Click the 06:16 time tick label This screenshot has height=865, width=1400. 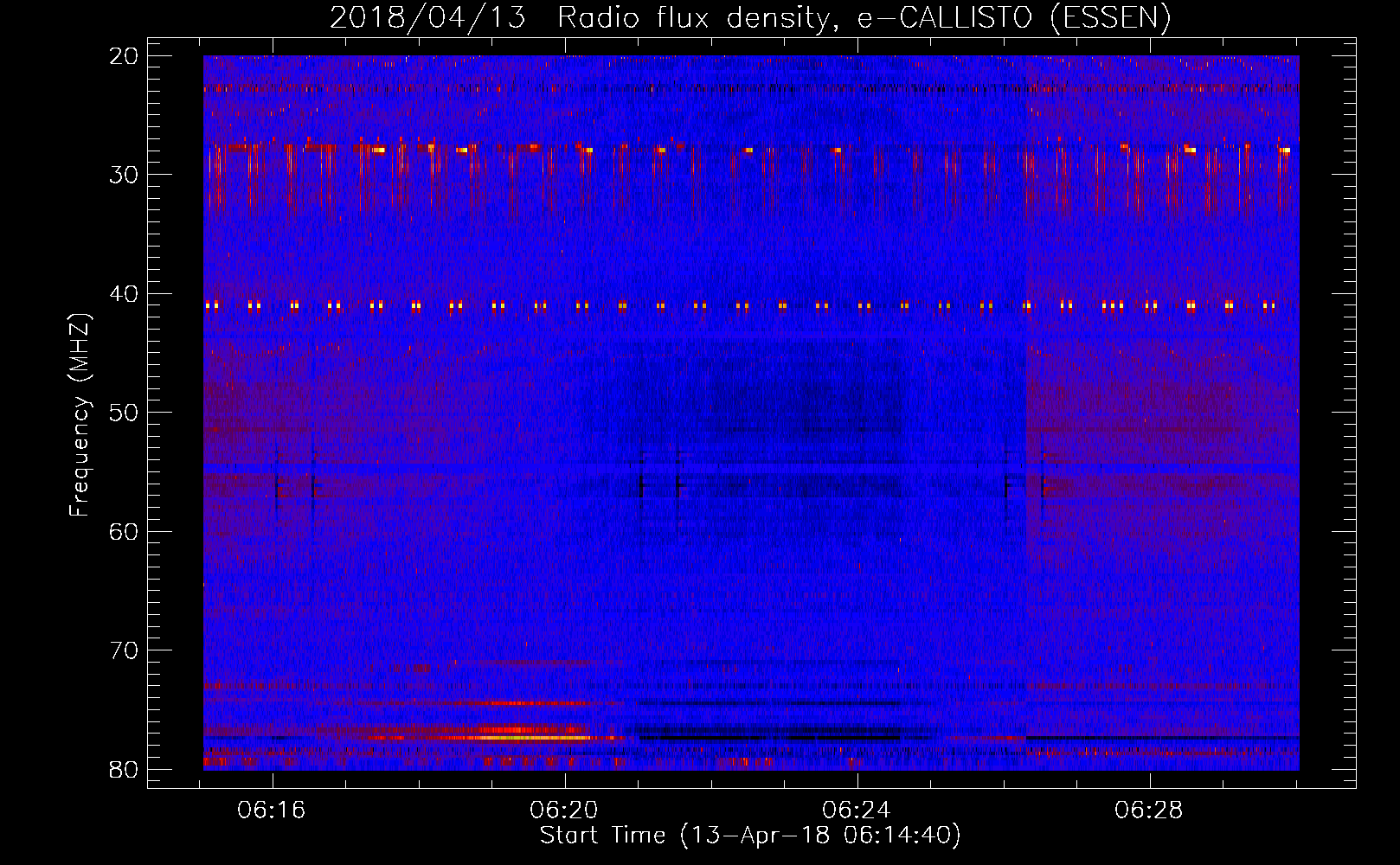[x=272, y=811]
